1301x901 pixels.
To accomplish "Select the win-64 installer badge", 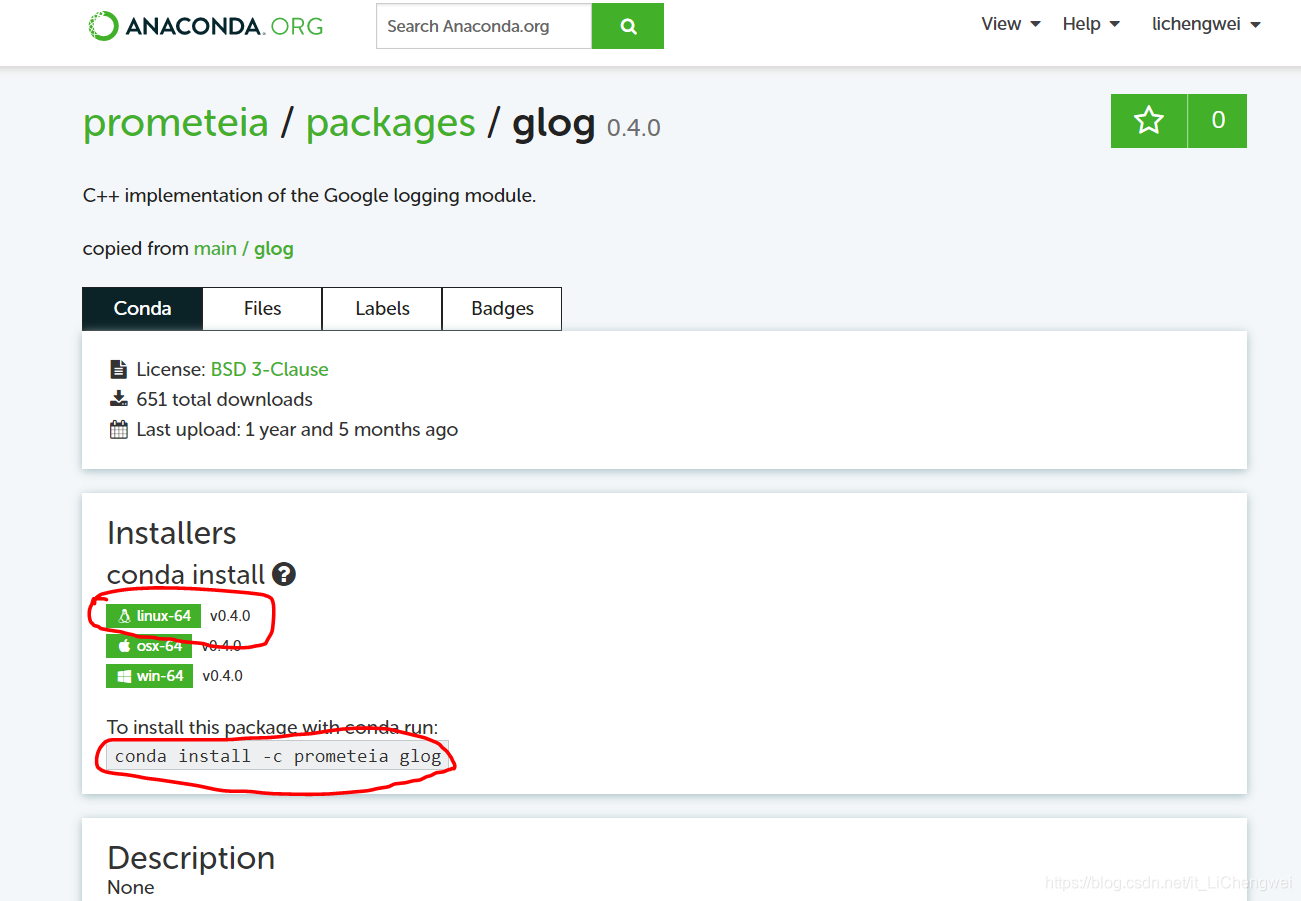I will point(150,676).
